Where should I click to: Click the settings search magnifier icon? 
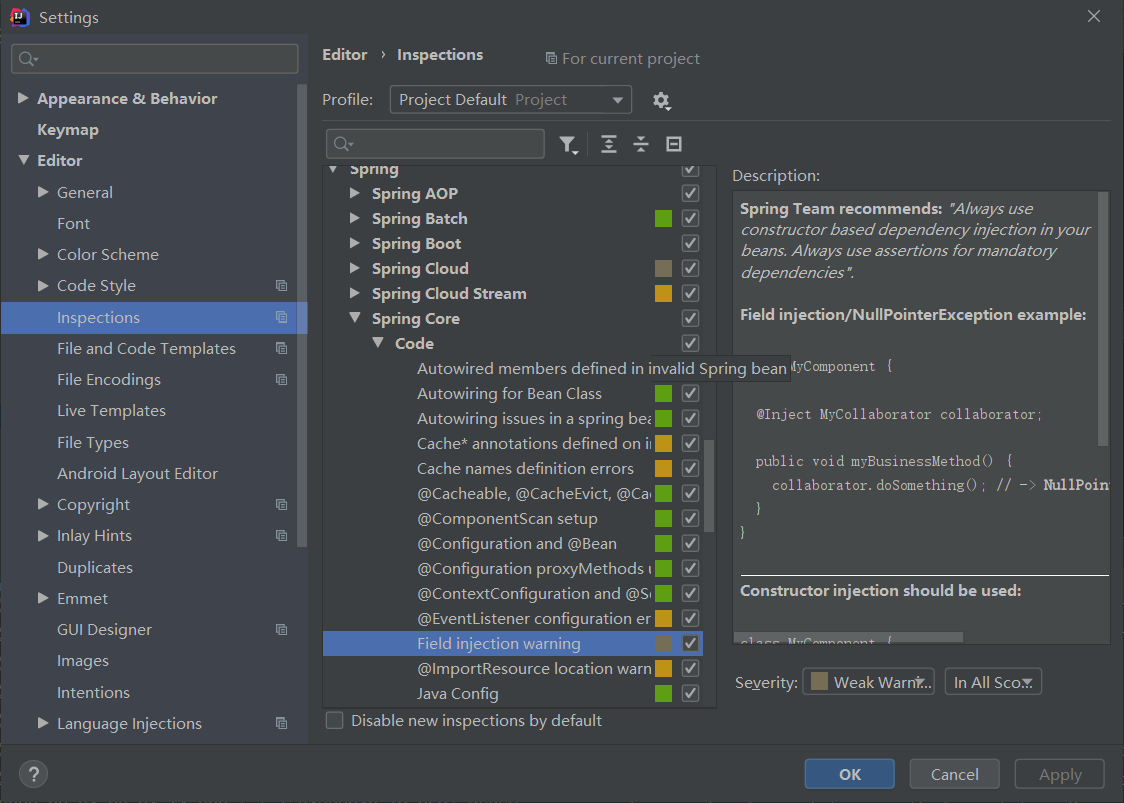(x=28, y=59)
